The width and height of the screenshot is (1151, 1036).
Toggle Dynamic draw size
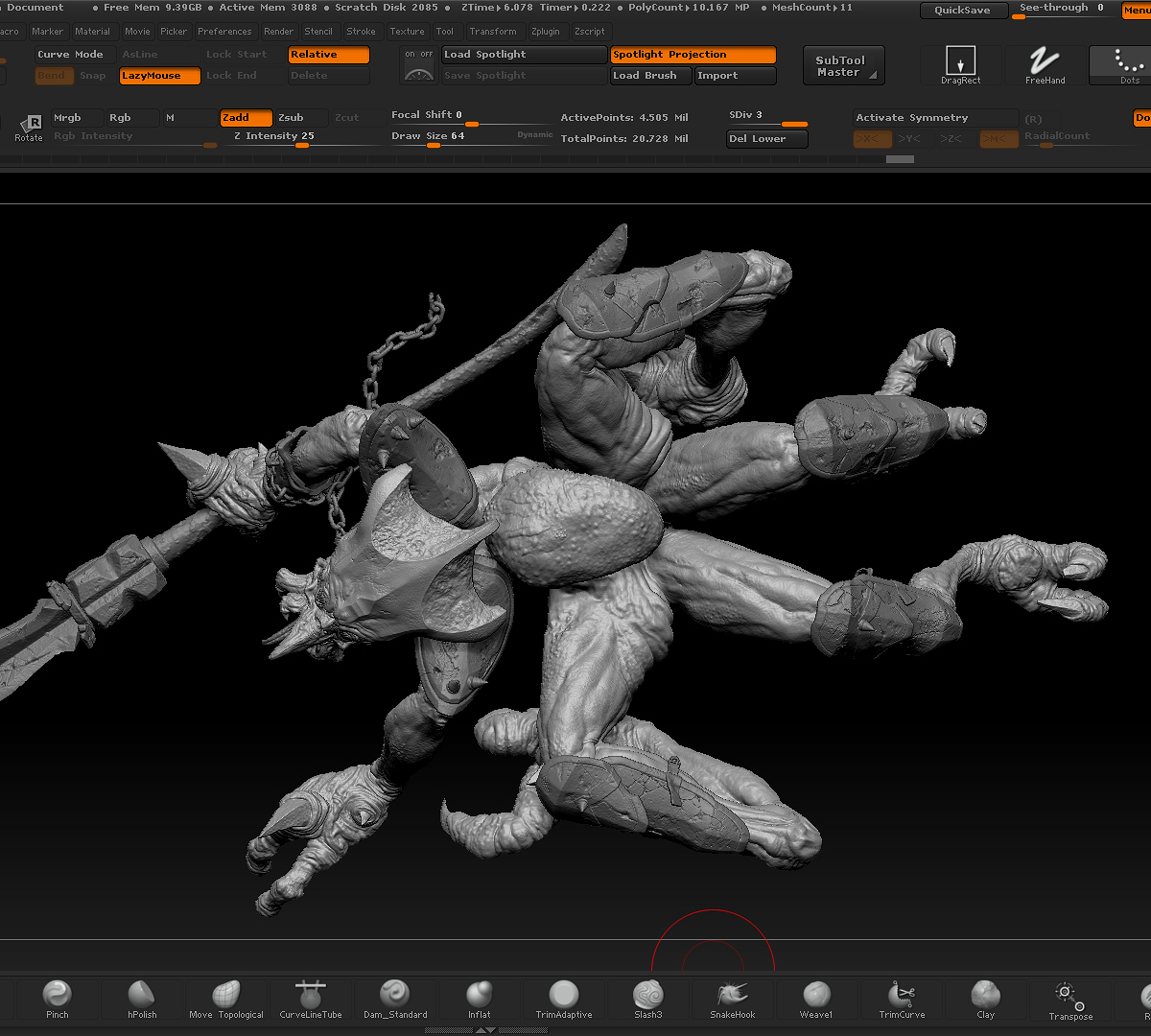(535, 135)
